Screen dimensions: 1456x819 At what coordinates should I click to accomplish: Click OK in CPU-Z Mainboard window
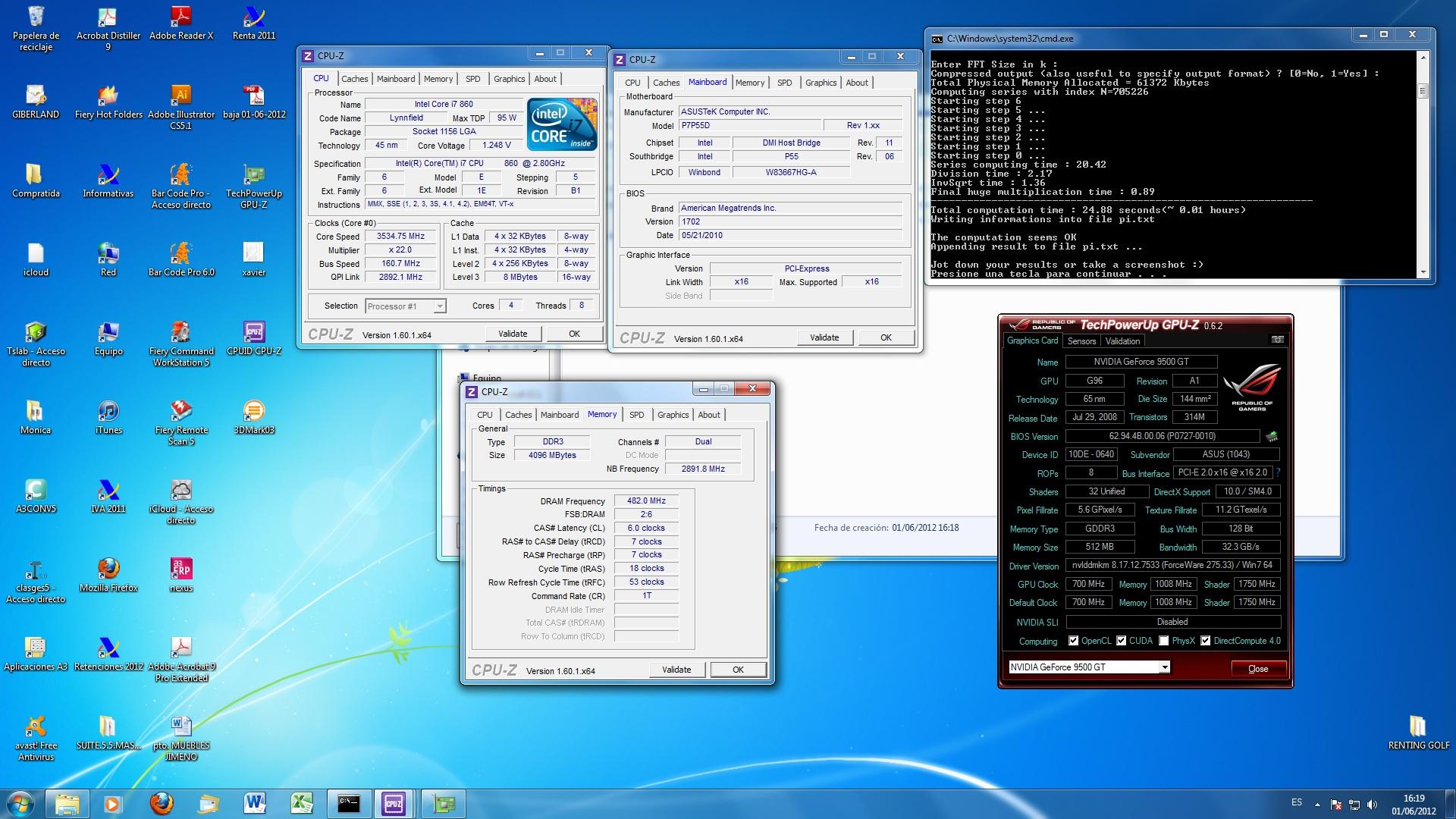[886, 337]
